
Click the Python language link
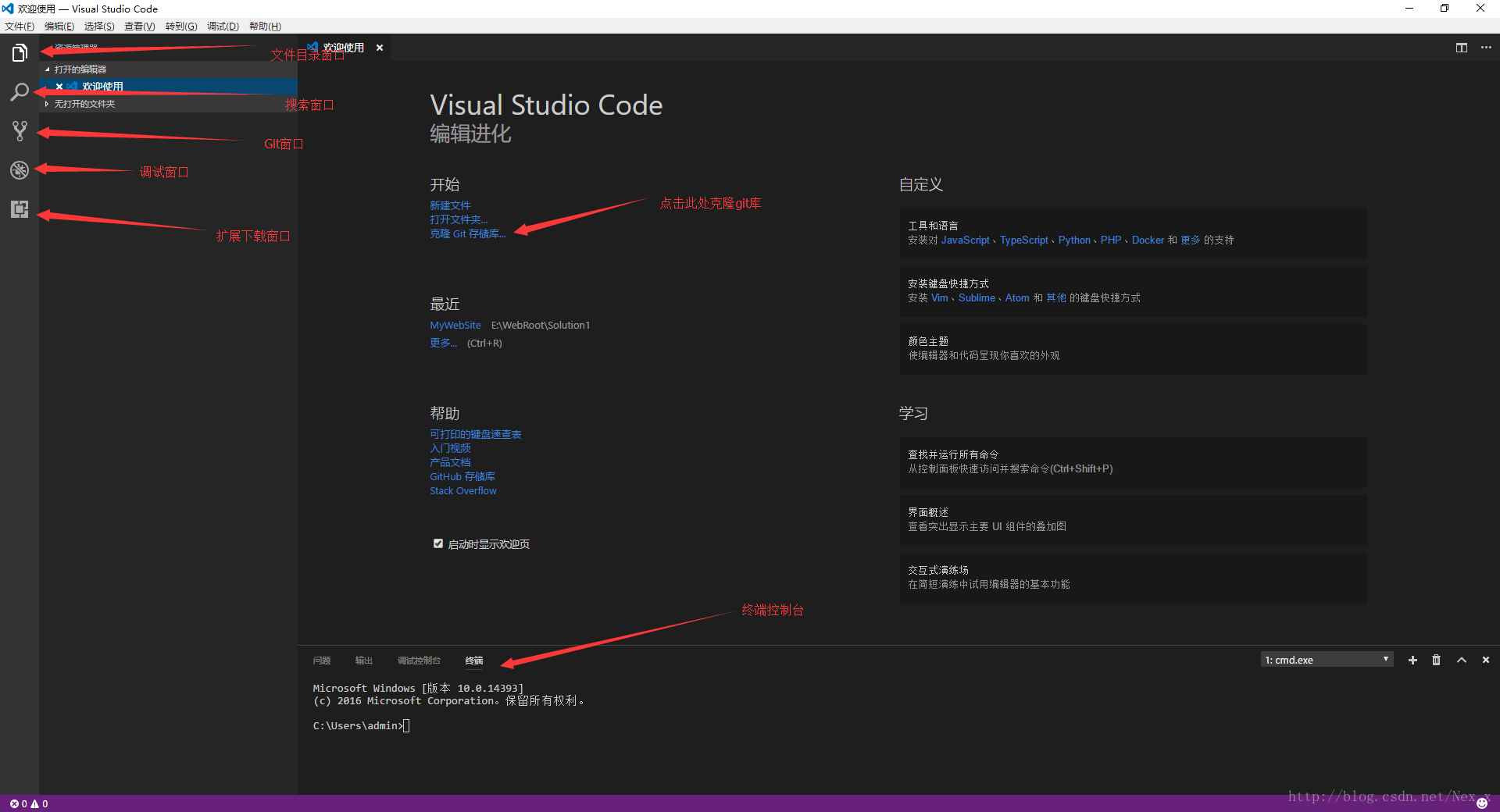pos(1074,240)
